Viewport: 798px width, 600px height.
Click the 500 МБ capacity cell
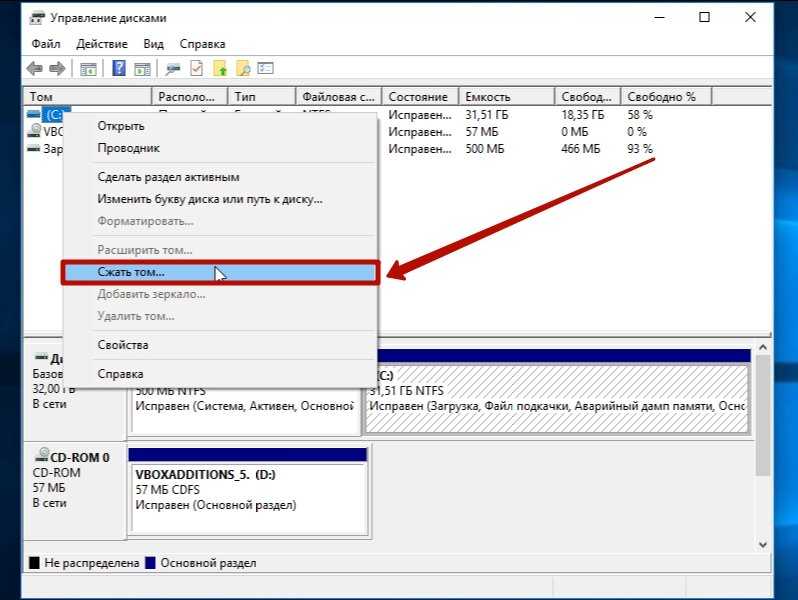(x=484, y=149)
